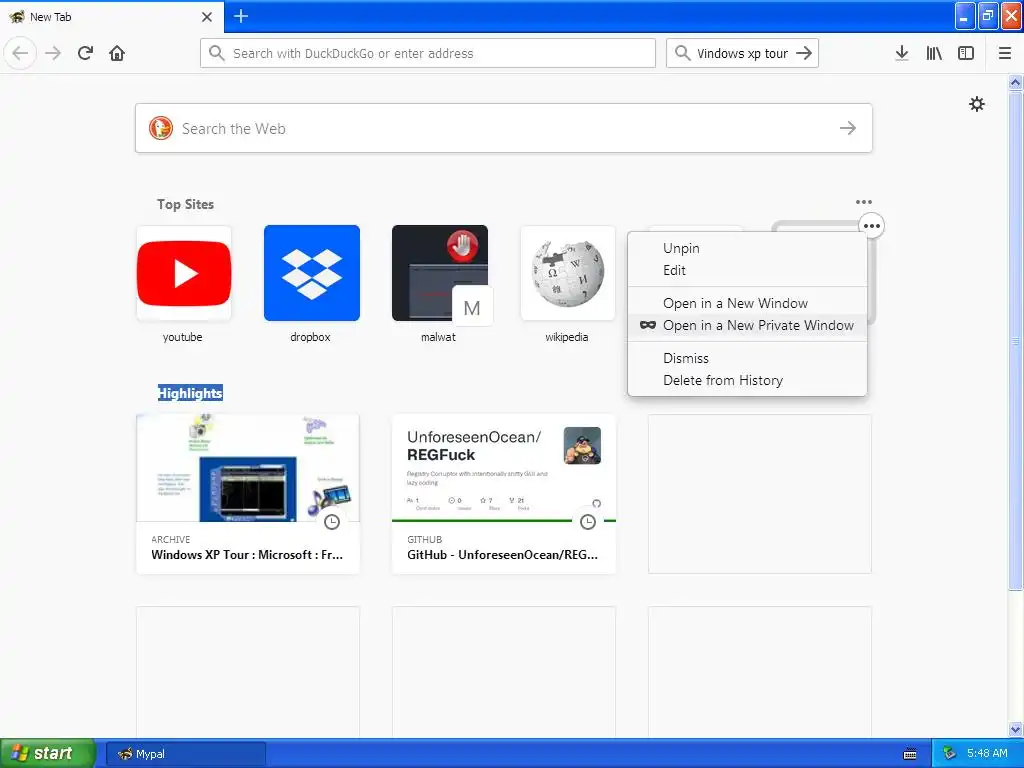Click the 'dropbox' tile label
This screenshot has height=768, width=1024.
tap(310, 337)
